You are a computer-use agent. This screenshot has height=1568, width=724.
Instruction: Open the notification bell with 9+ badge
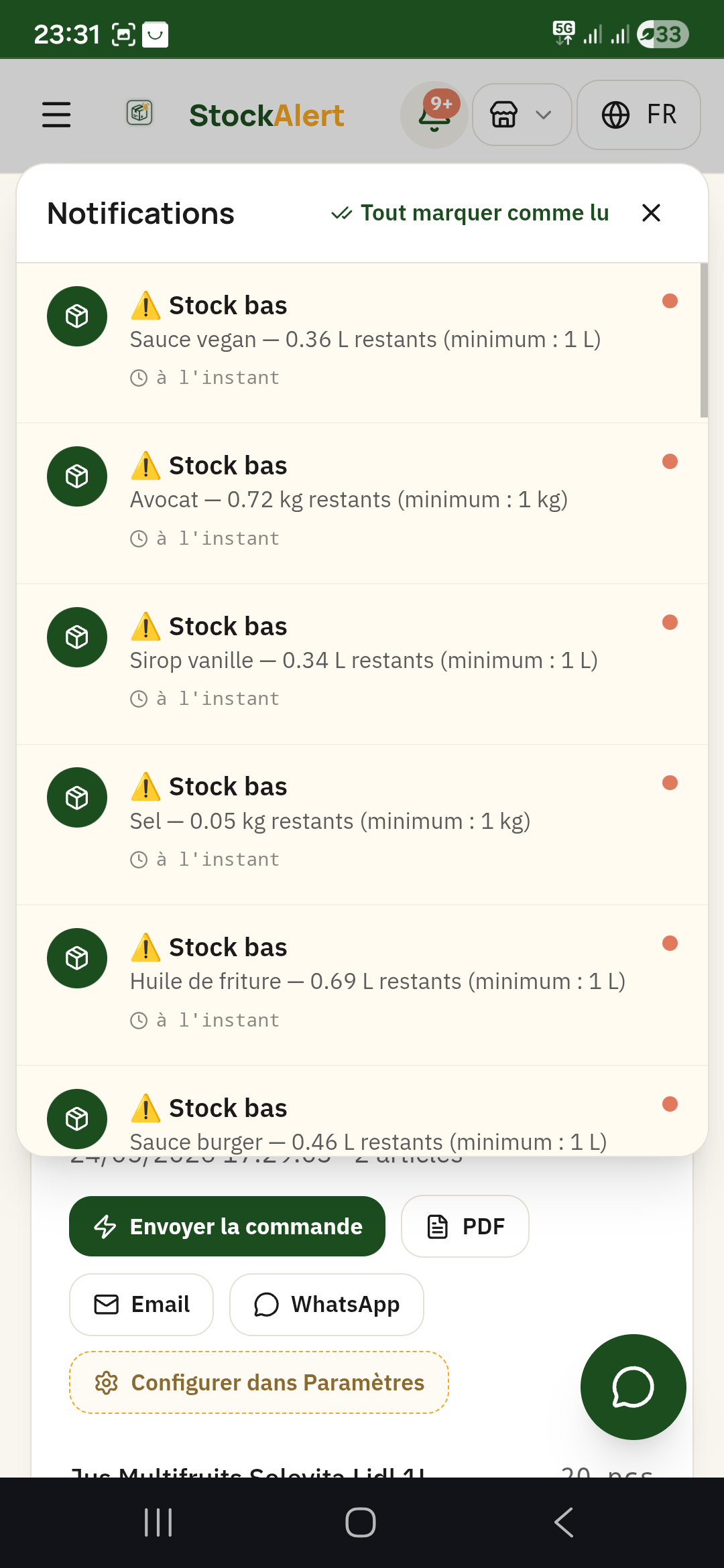(x=434, y=115)
